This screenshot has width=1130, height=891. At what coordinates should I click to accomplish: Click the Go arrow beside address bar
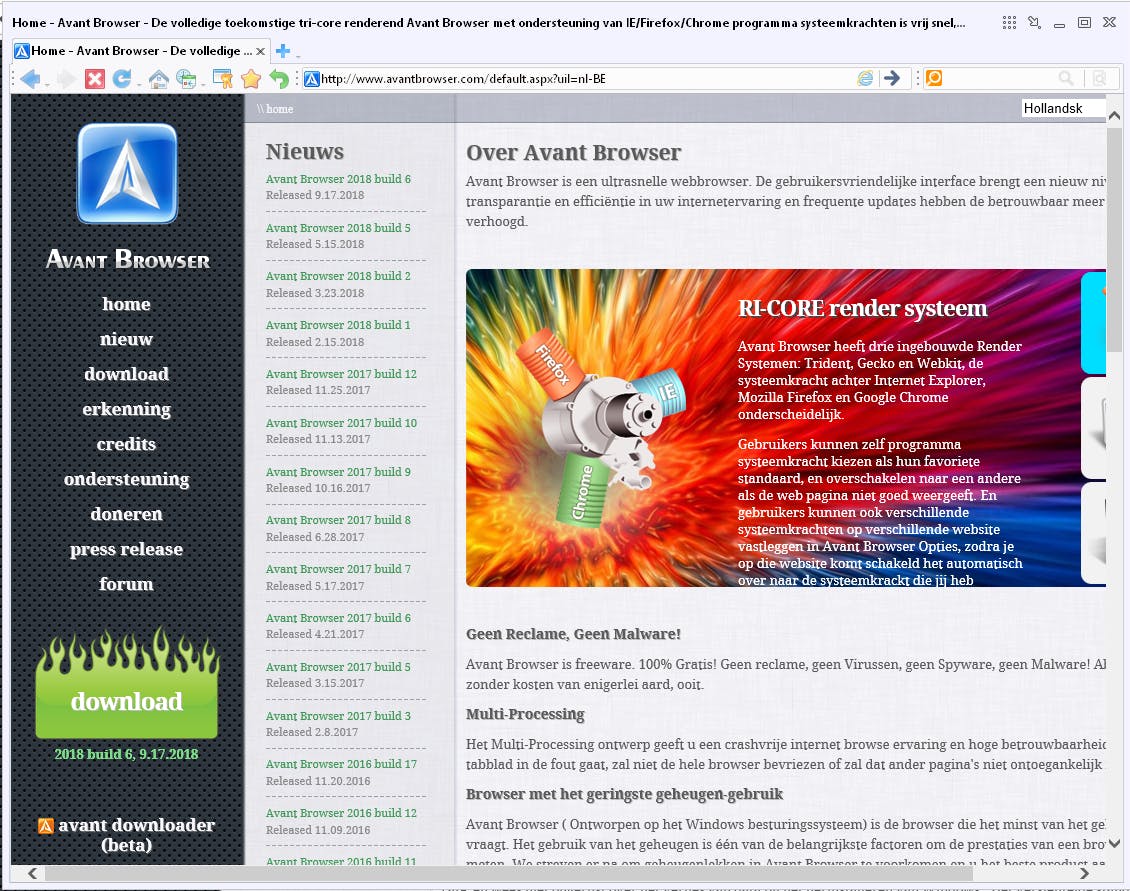pos(892,79)
